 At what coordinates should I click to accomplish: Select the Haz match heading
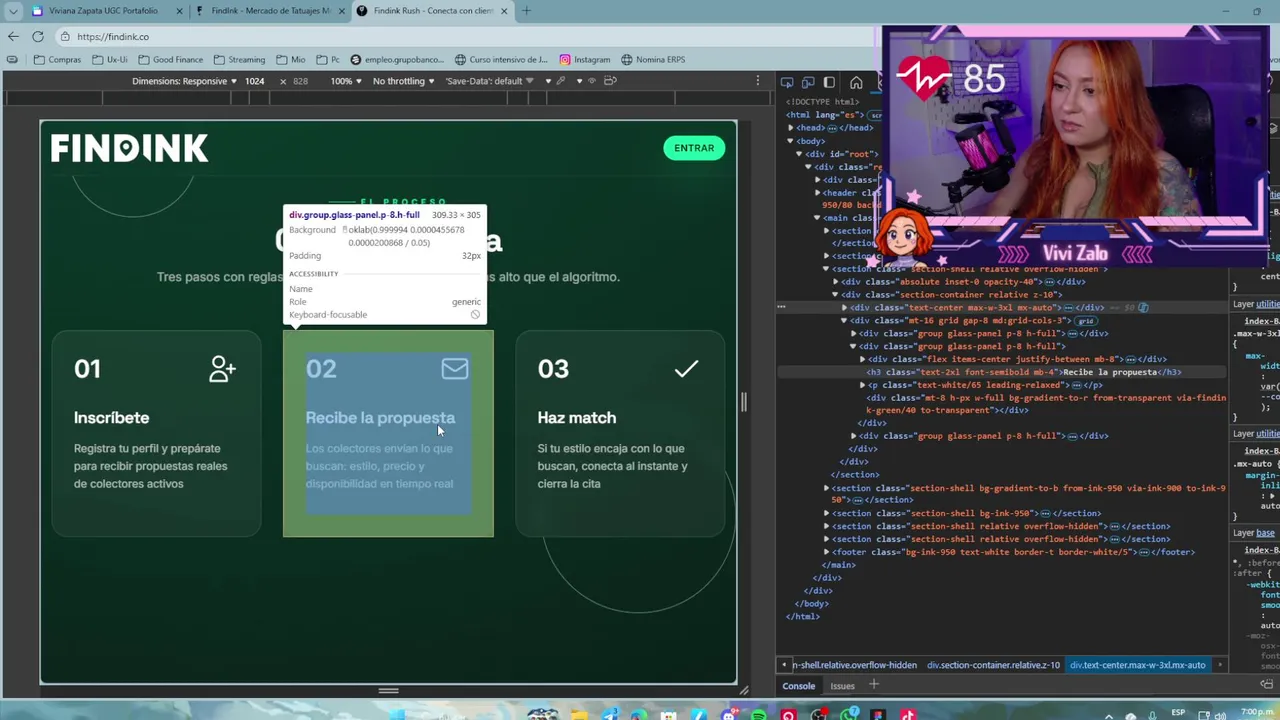(x=577, y=418)
